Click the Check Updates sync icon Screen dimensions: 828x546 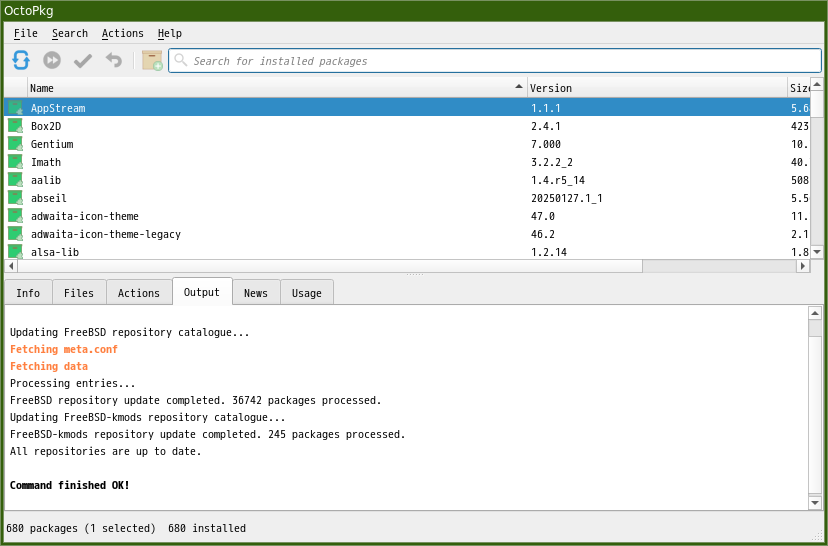point(21,60)
